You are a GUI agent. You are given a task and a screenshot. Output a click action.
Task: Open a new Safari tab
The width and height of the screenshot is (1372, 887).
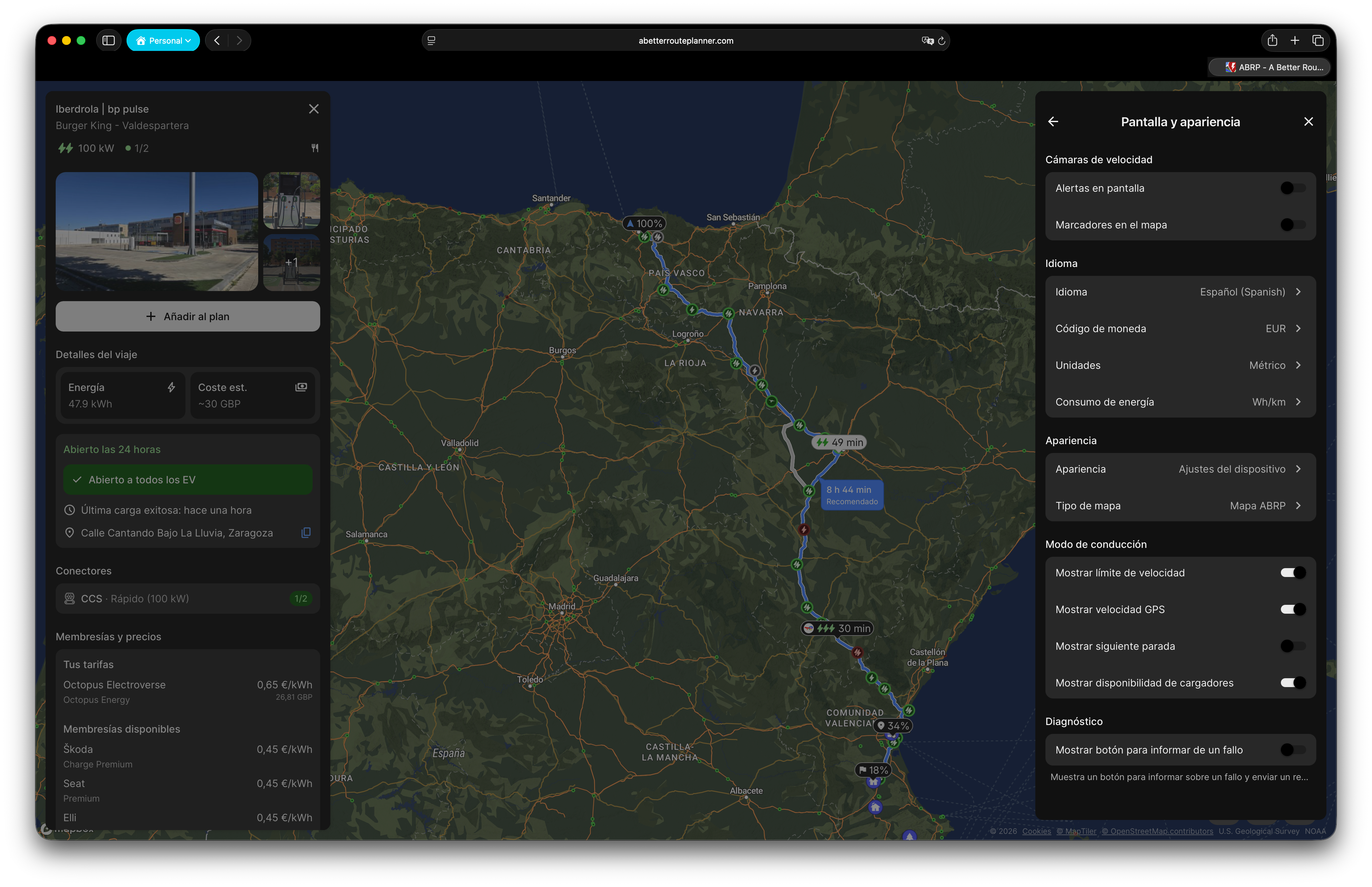[1295, 40]
